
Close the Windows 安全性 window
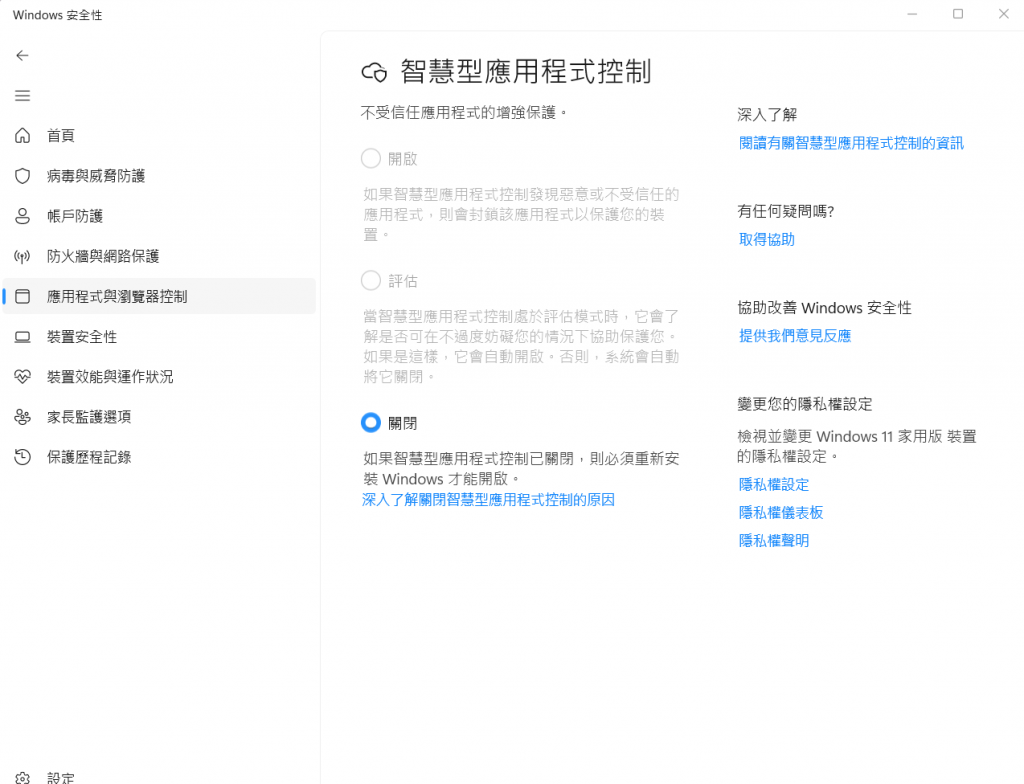[x=1004, y=14]
